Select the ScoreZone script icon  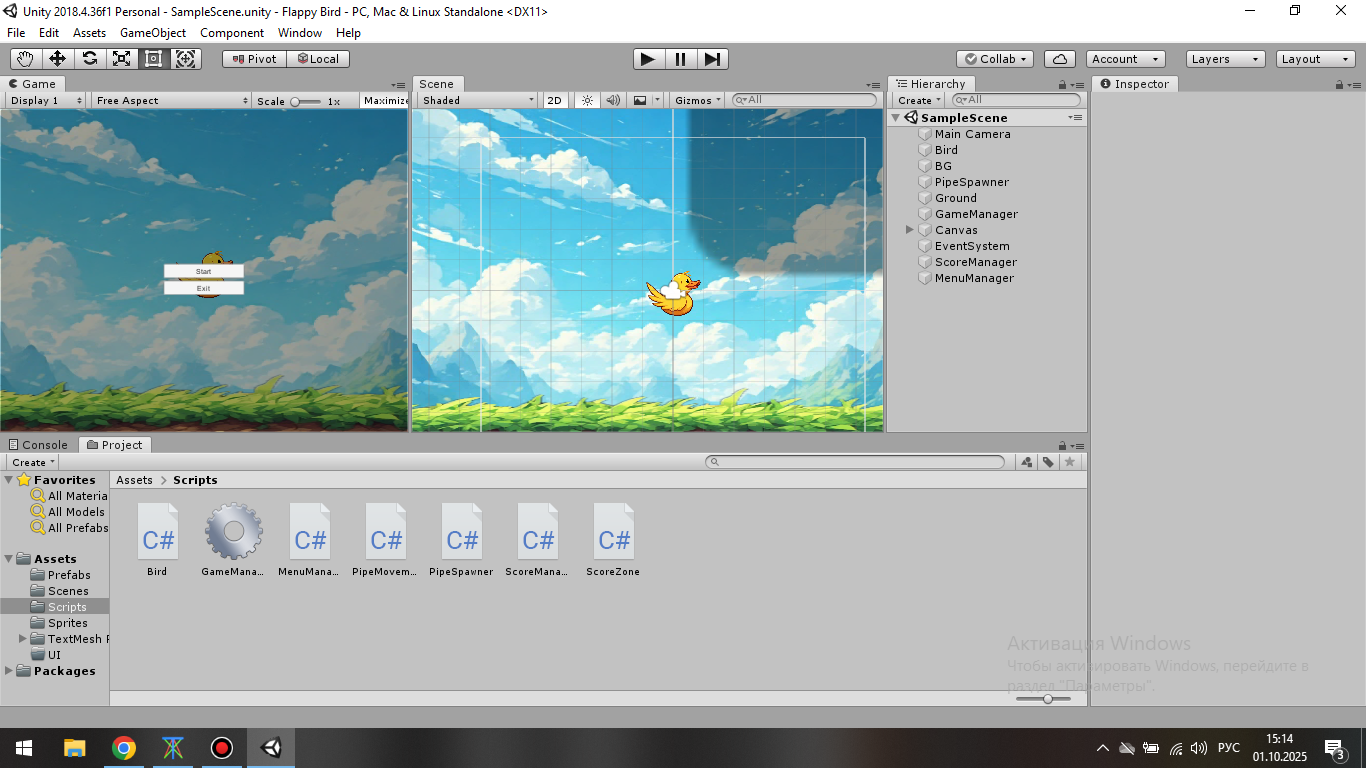point(614,530)
